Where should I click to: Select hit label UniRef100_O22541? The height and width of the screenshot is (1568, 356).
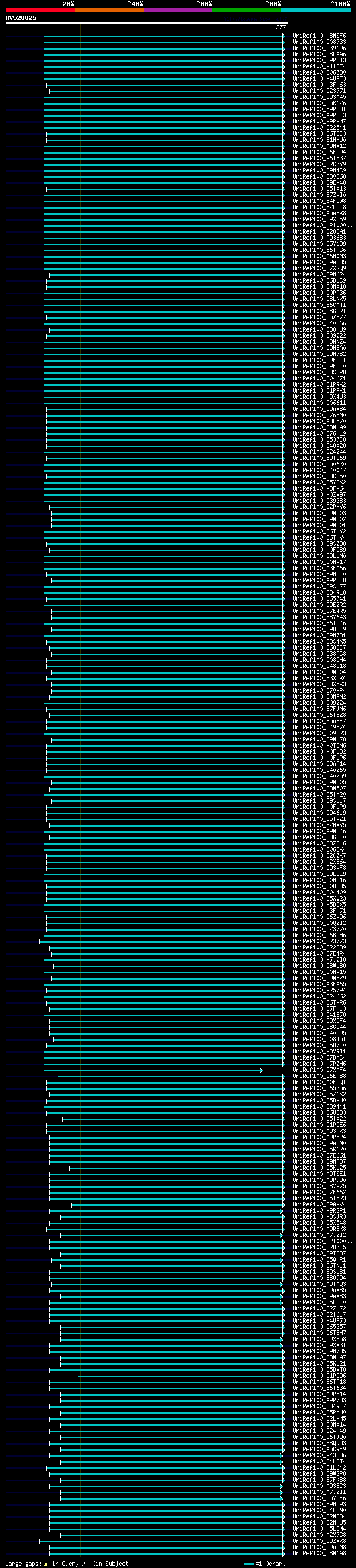point(319,128)
